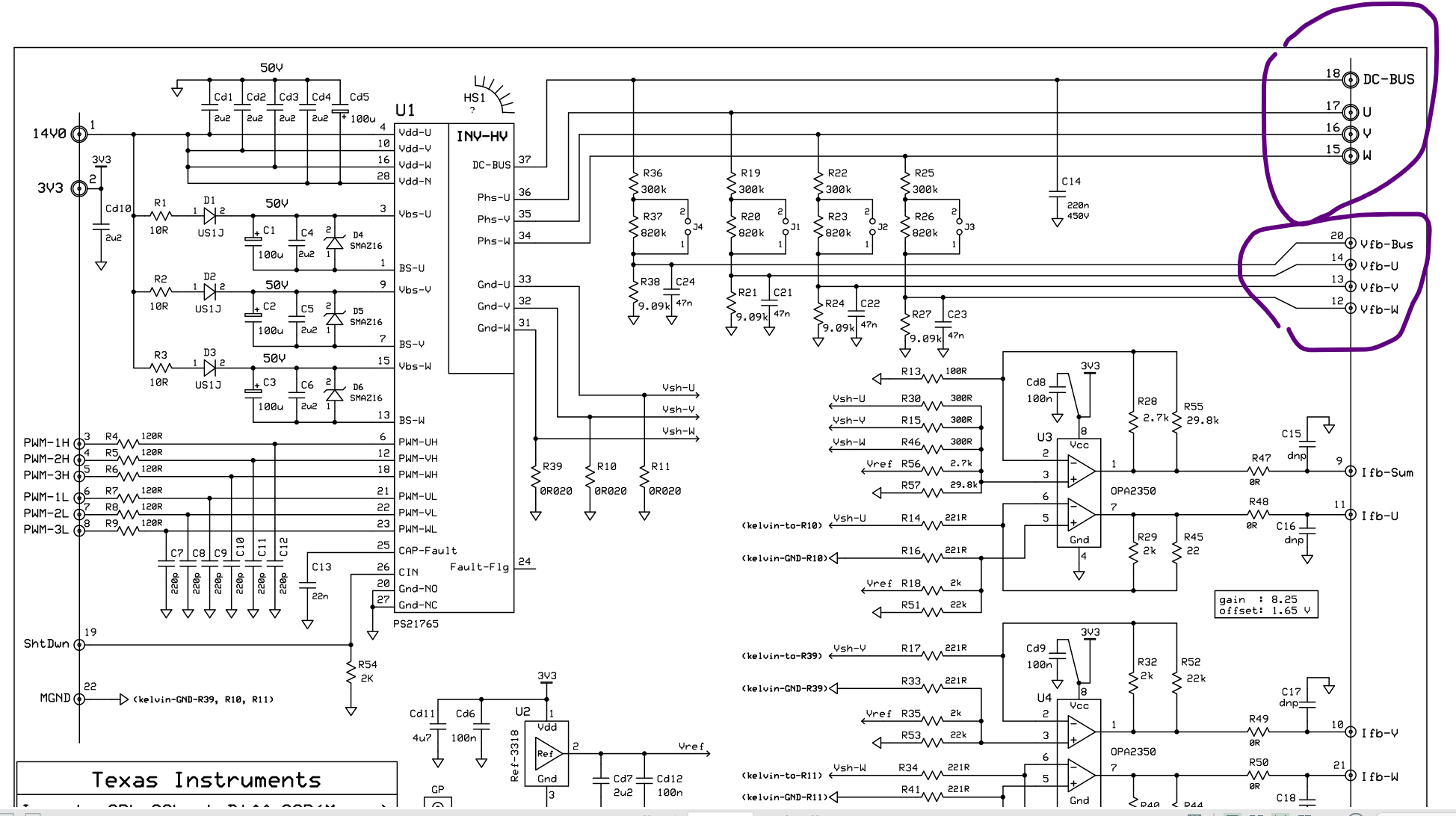Screen dimensions: 1456x816
Task: Select the upper op-amp triangle in U3
Action: pos(1080,471)
